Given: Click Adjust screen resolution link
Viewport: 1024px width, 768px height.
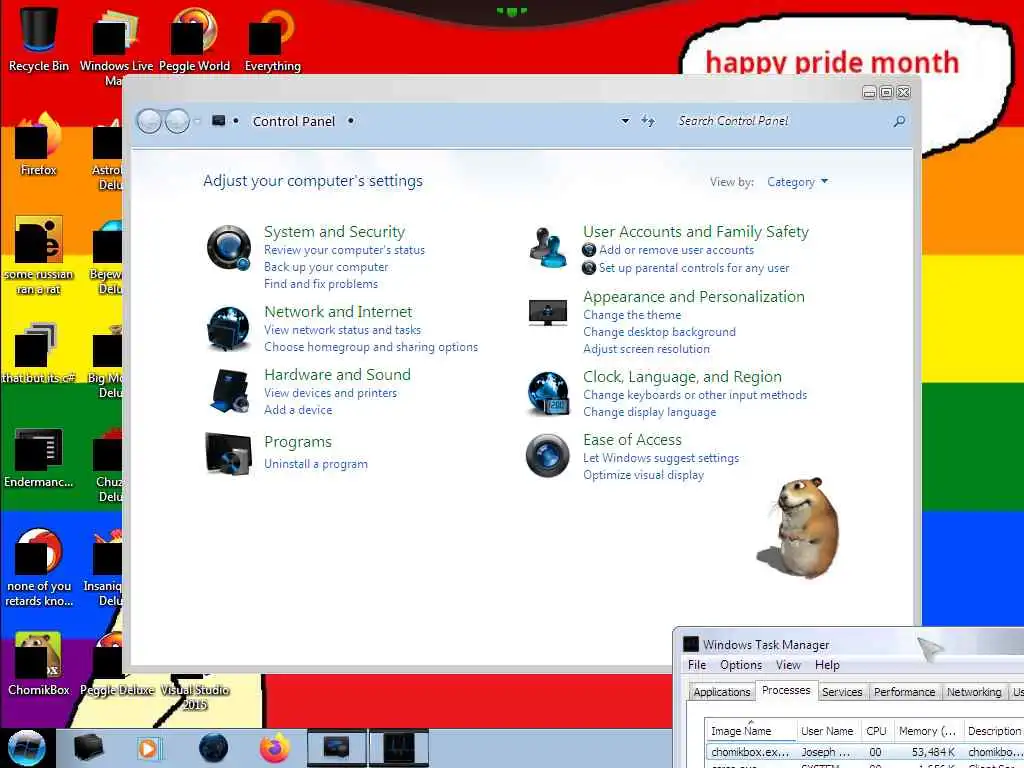Looking at the screenshot, I should (x=646, y=349).
